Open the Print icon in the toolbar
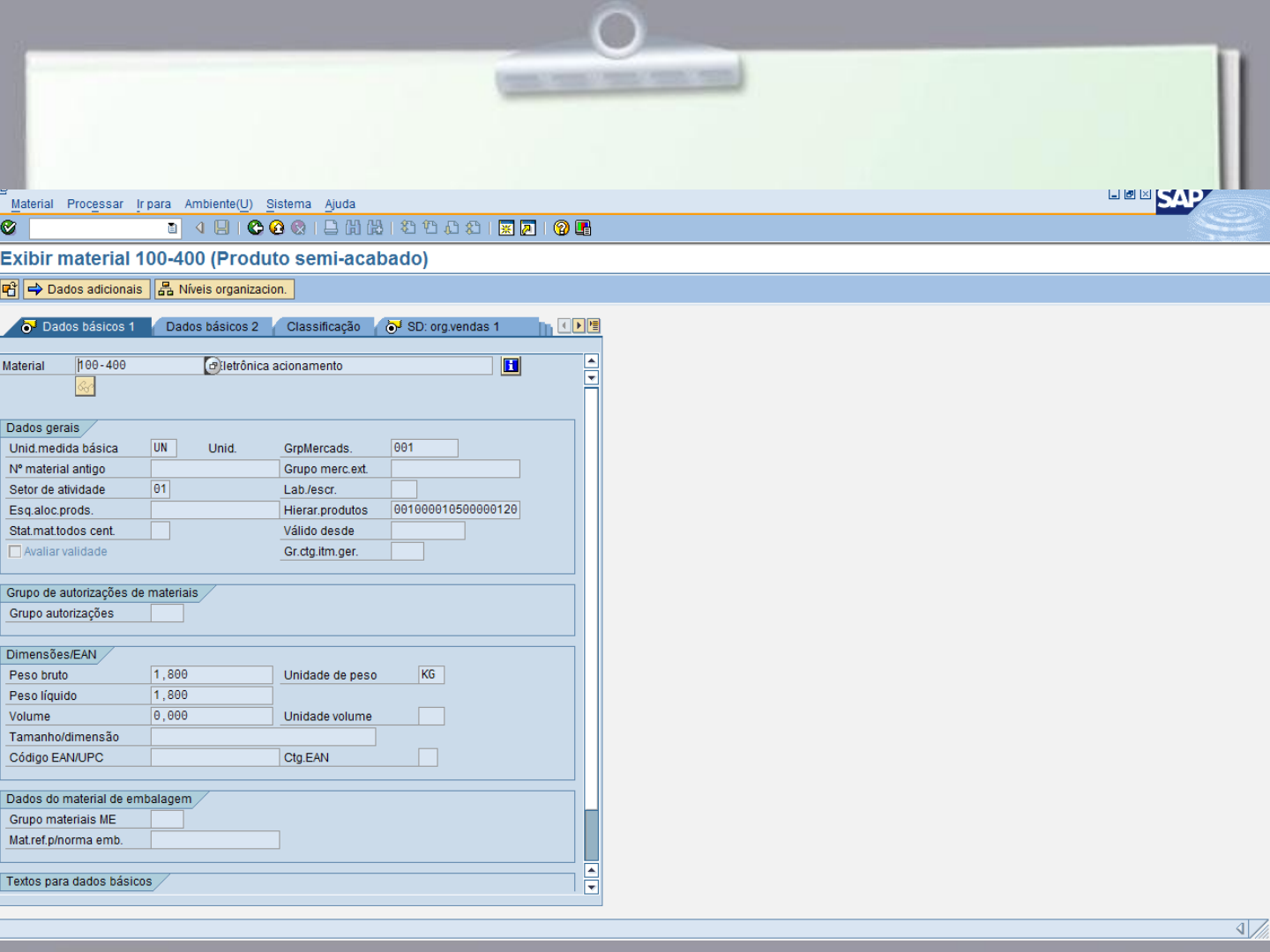 [x=330, y=228]
